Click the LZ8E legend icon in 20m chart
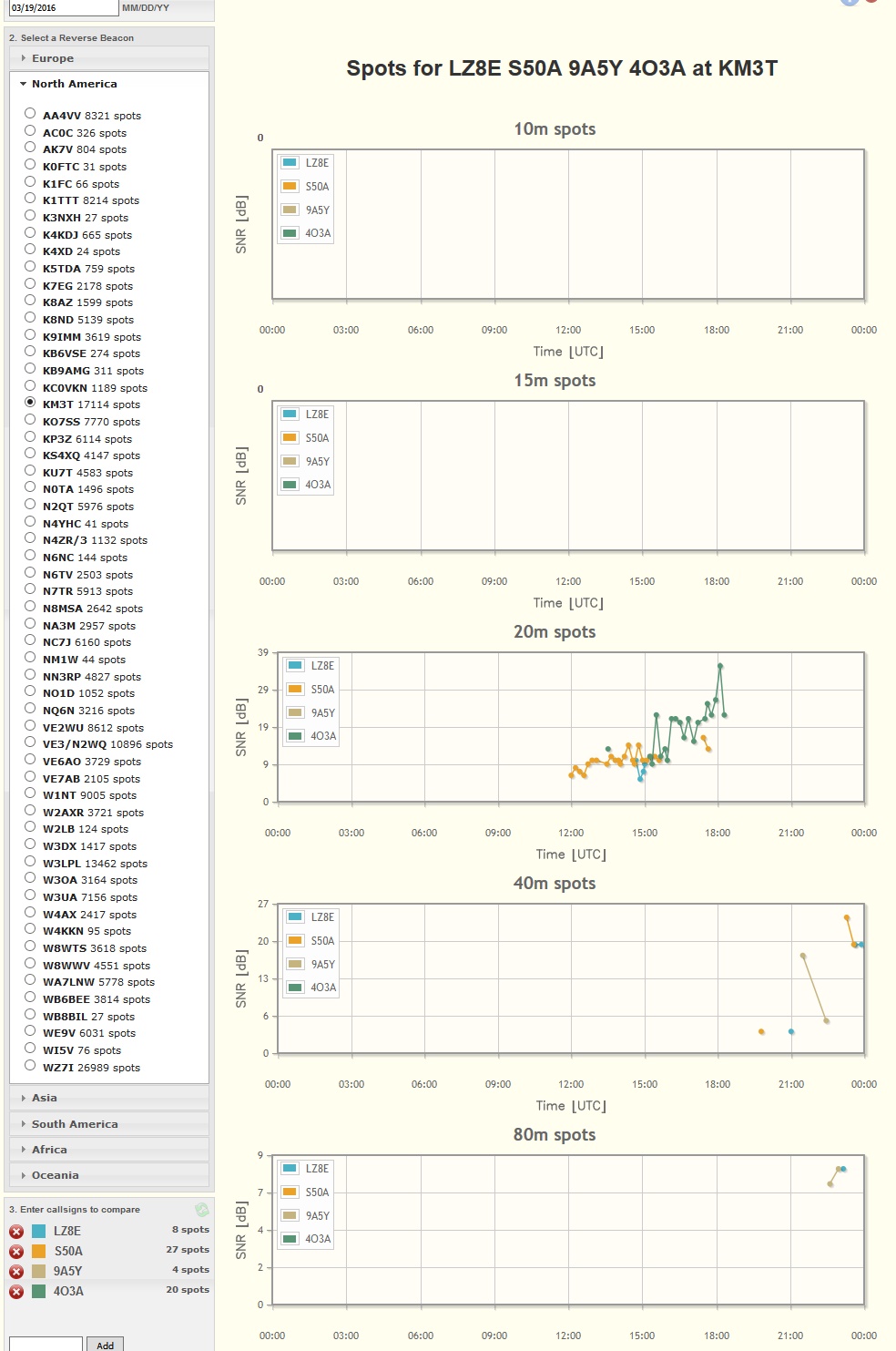 click(x=295, y=666)
